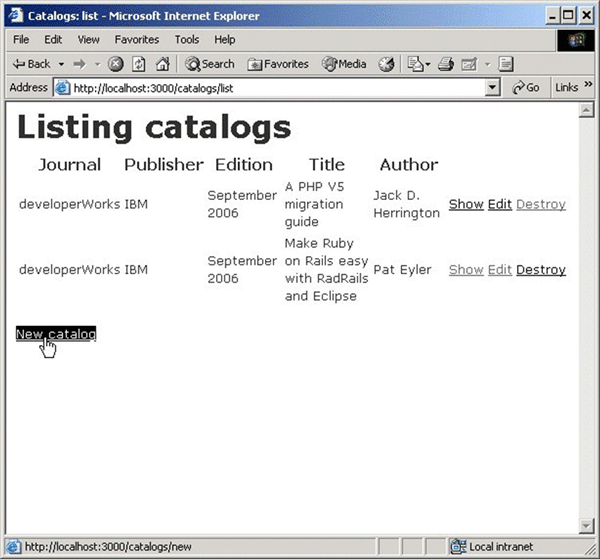This screenshot has width=600, height=559.
Task: Click Show for the Jack D. Herrington entry
Action: pyautogui.click(x=466, y=204)
